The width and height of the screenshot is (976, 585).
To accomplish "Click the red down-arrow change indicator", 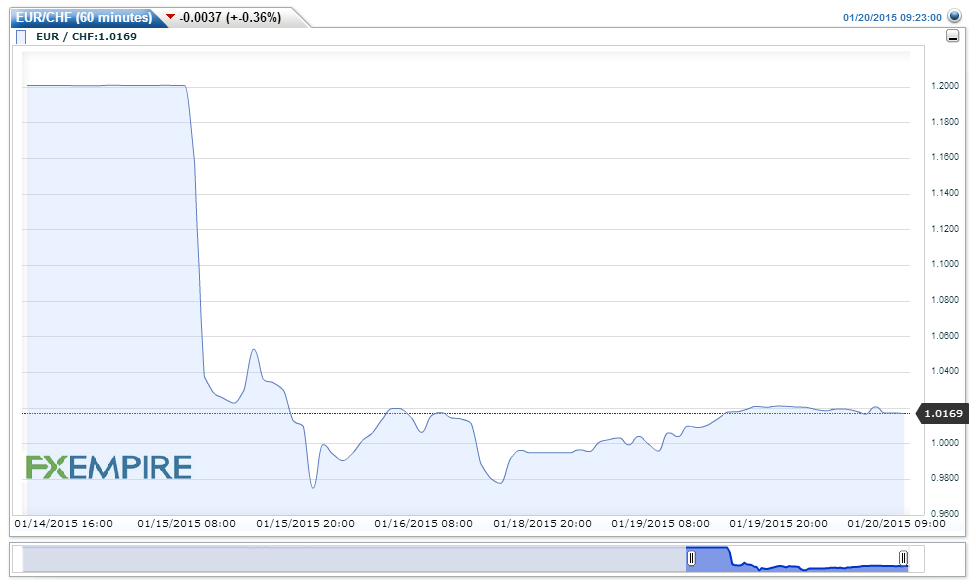I will pos(170,17).
